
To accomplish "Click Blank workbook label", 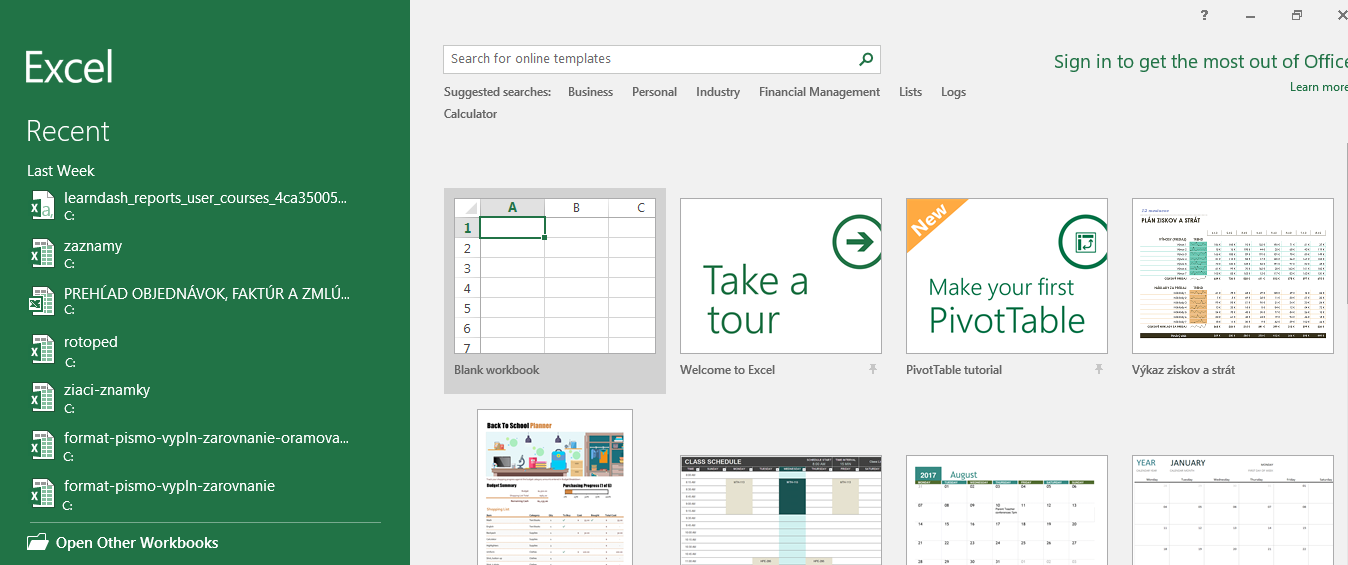I will pos(496,370).
